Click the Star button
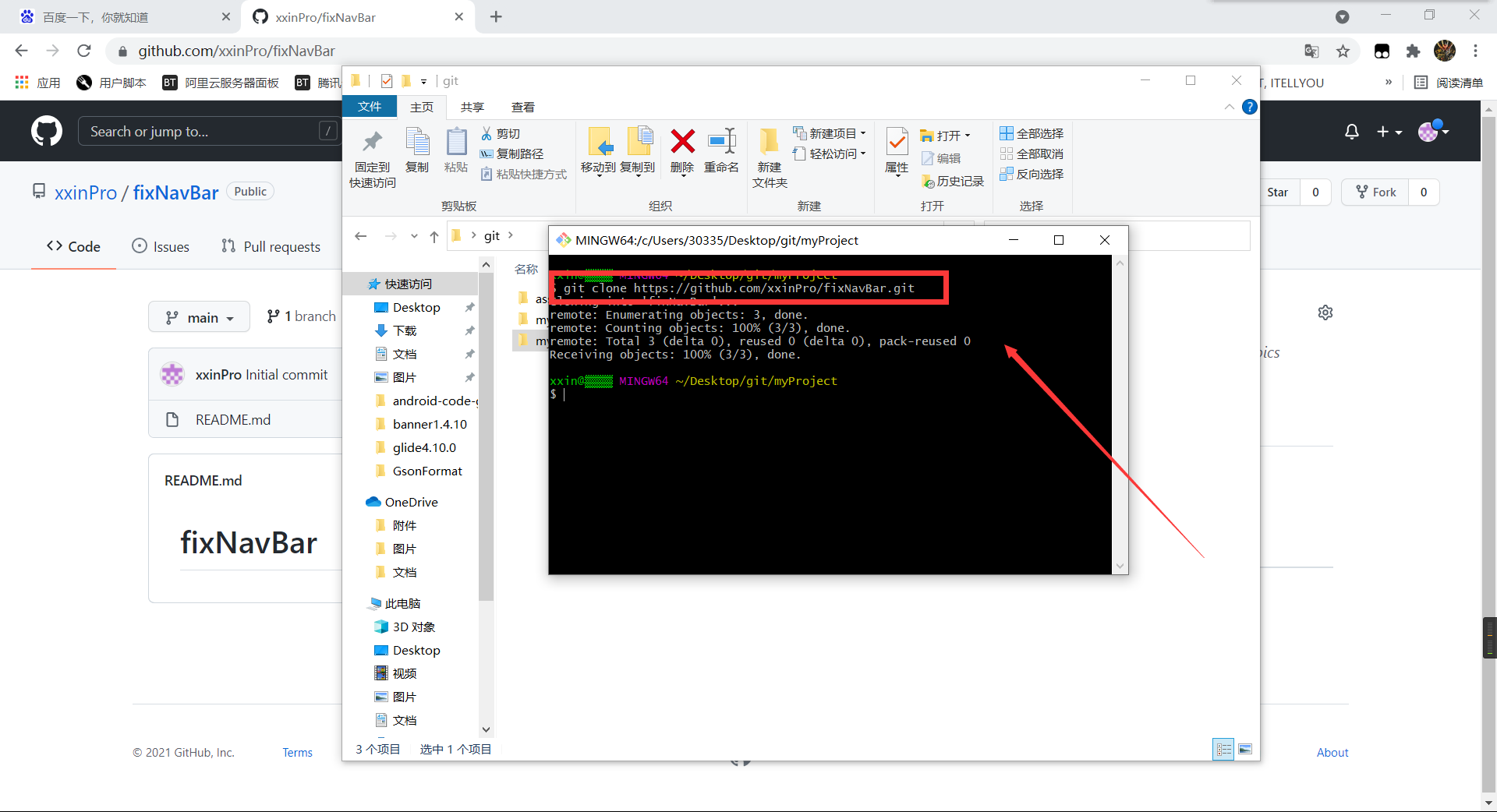 click(x=1279, y=192)
